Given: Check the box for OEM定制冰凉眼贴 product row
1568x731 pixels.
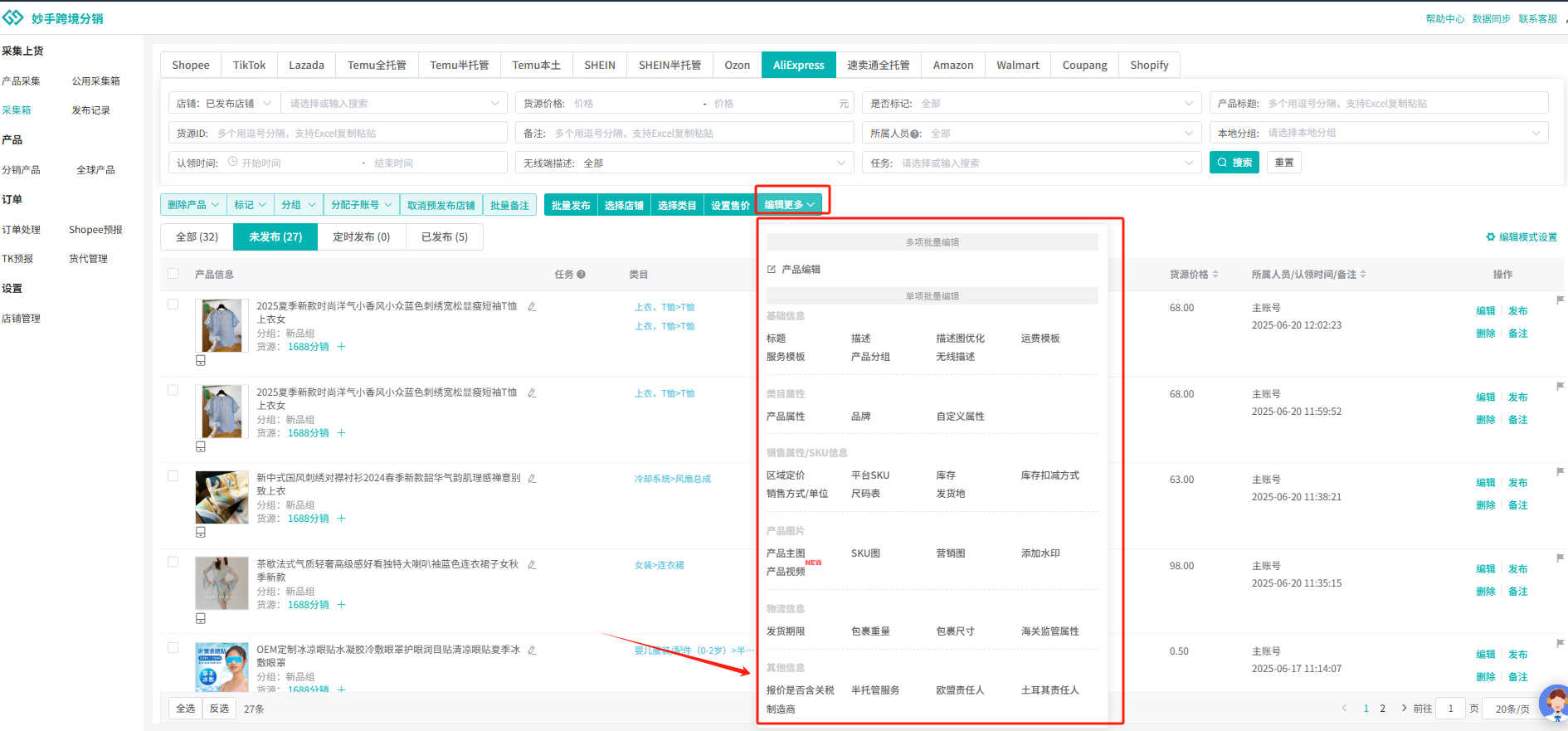Looking at the screenshot, I should 173,648.
